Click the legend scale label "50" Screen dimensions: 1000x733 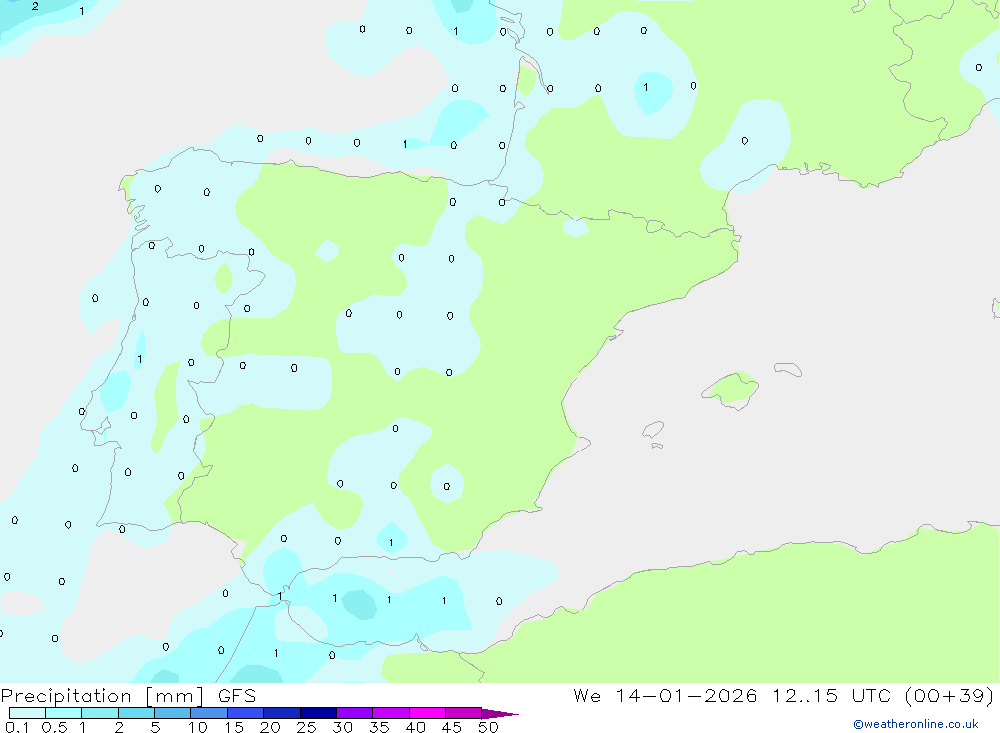pos(489,727)
